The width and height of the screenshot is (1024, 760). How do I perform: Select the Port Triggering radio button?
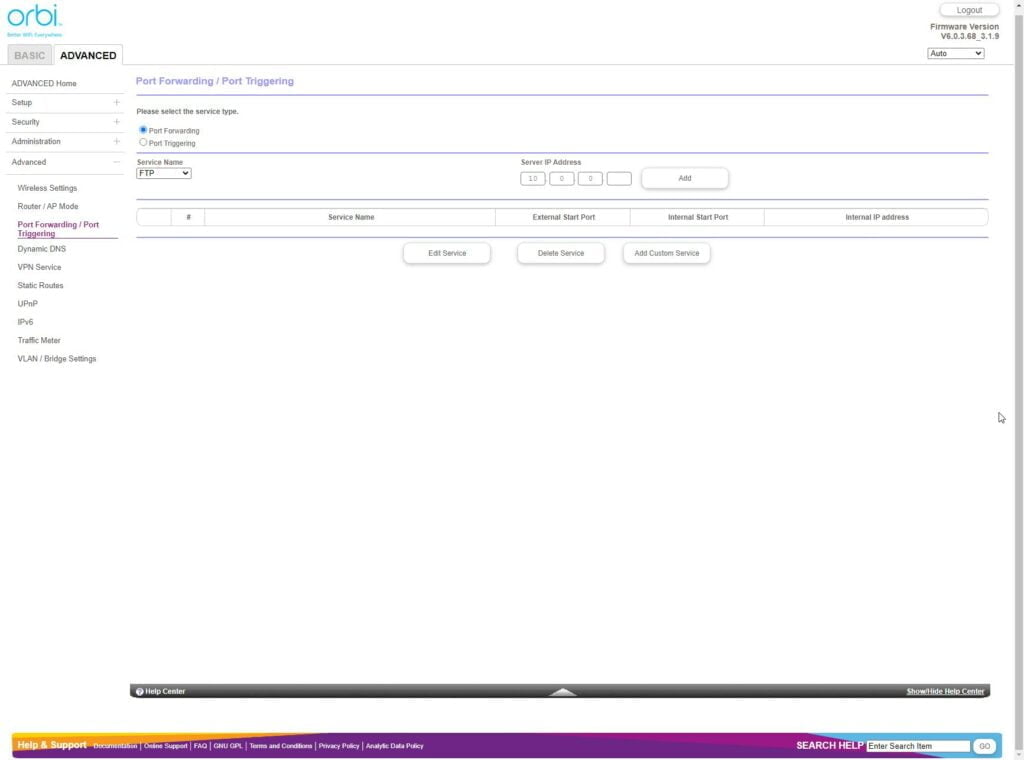click(143, 142)
